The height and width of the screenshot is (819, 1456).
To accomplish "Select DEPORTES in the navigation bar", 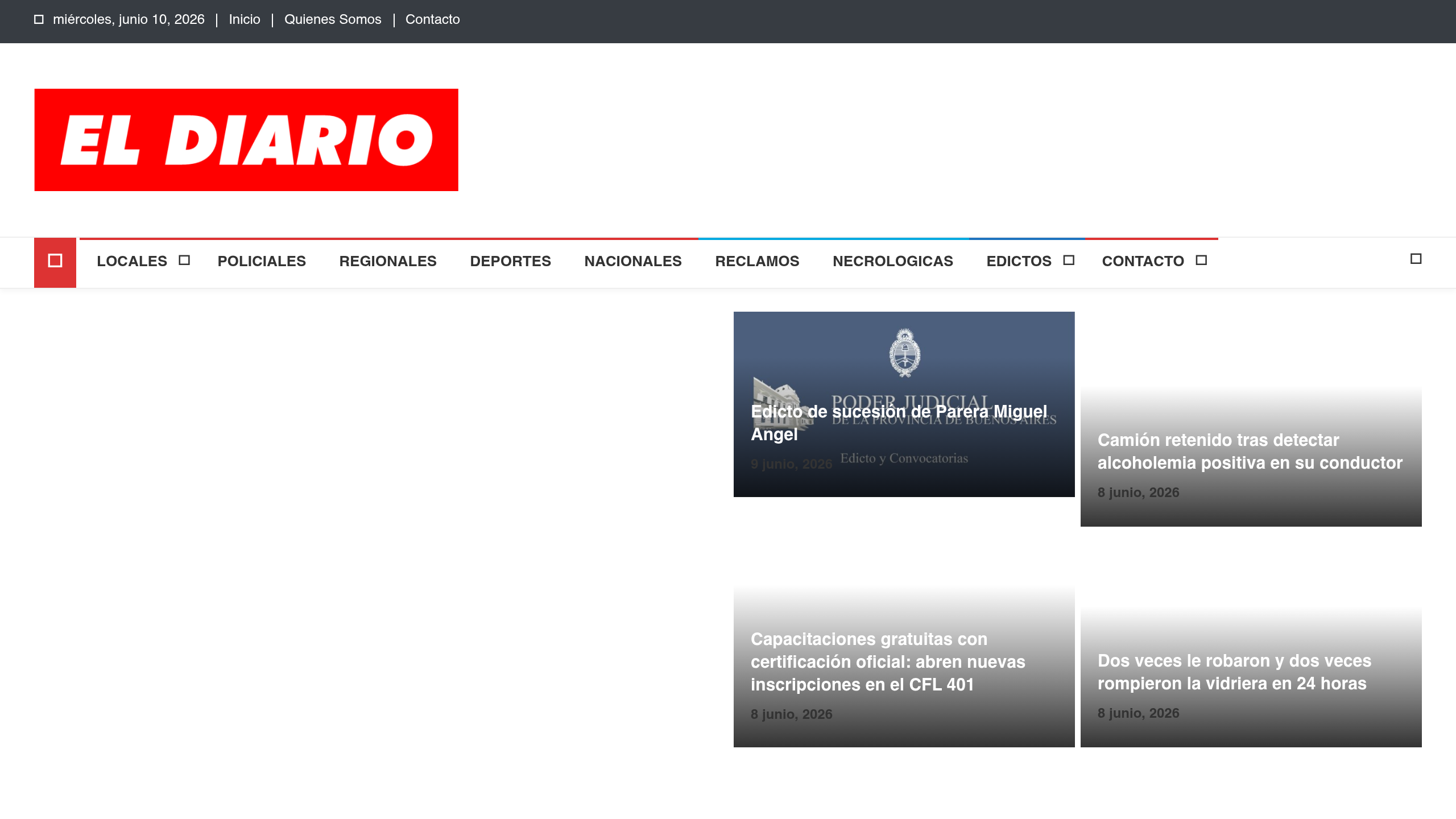I will [x=511, y=261].
